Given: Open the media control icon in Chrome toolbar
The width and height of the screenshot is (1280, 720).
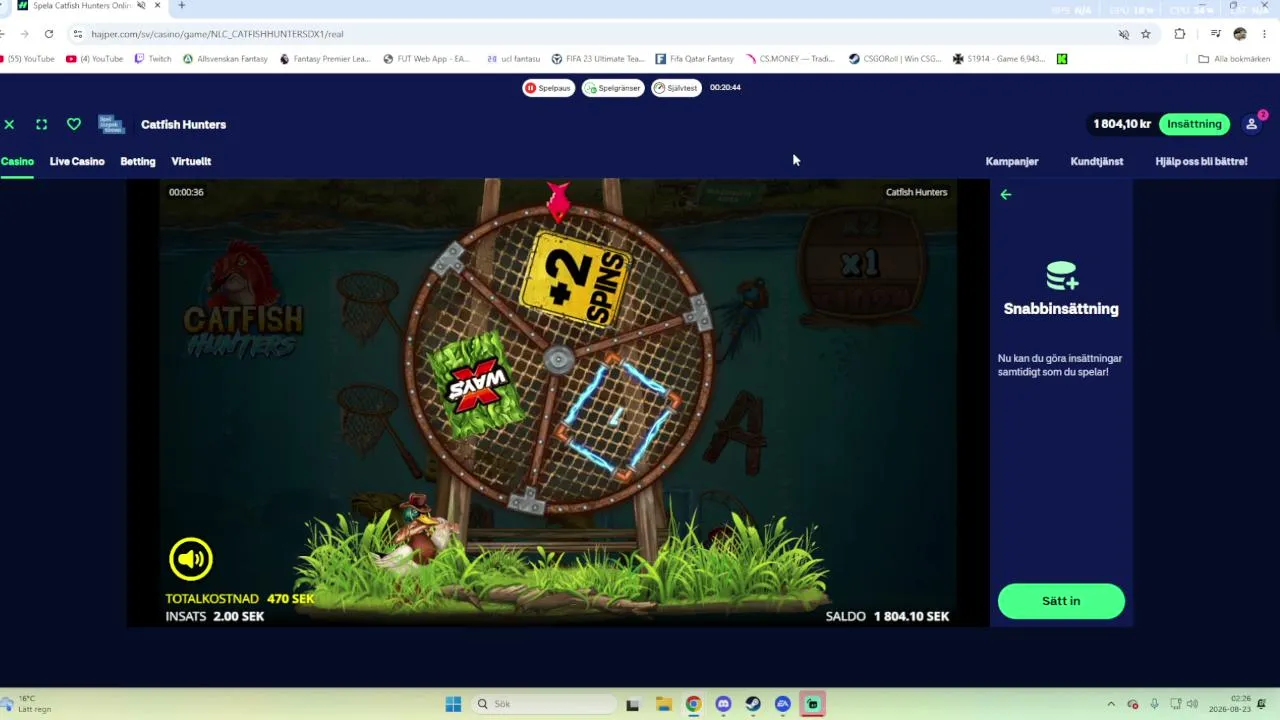Looking at the screenshot, I should pyautogui.click(x=1215, y=34).
